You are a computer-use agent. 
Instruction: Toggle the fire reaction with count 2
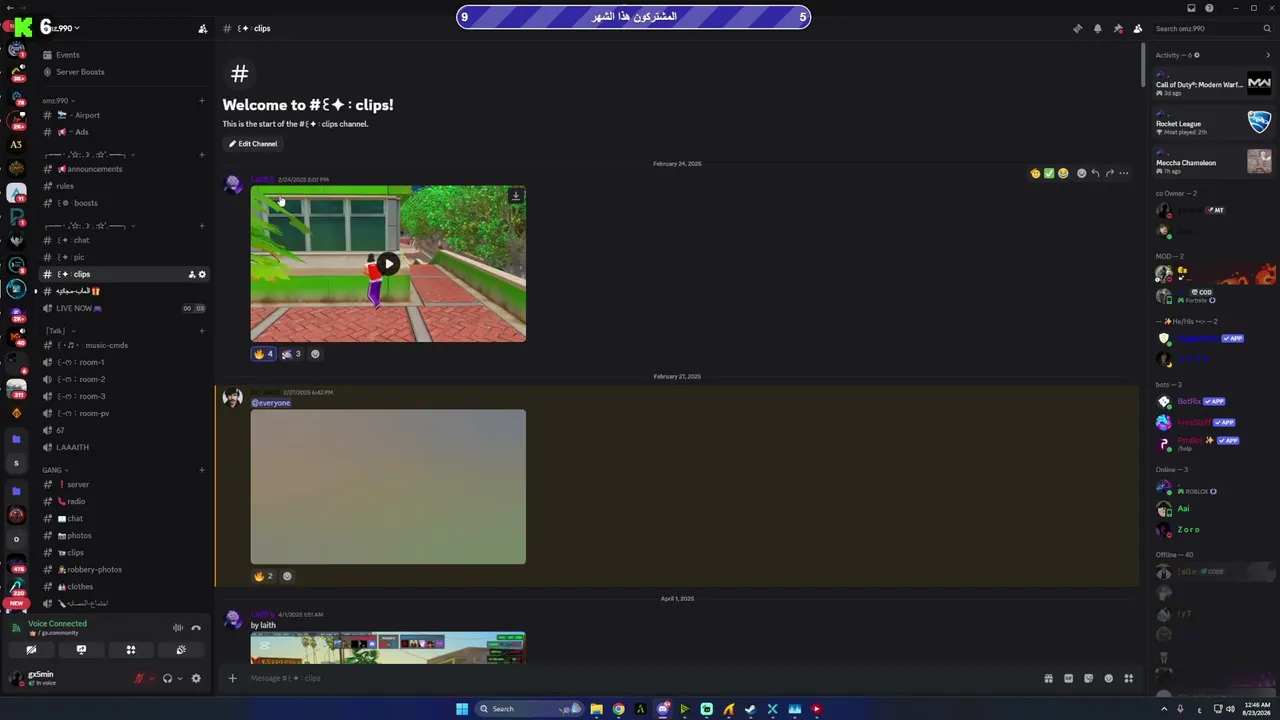click(x=263, y=576)
